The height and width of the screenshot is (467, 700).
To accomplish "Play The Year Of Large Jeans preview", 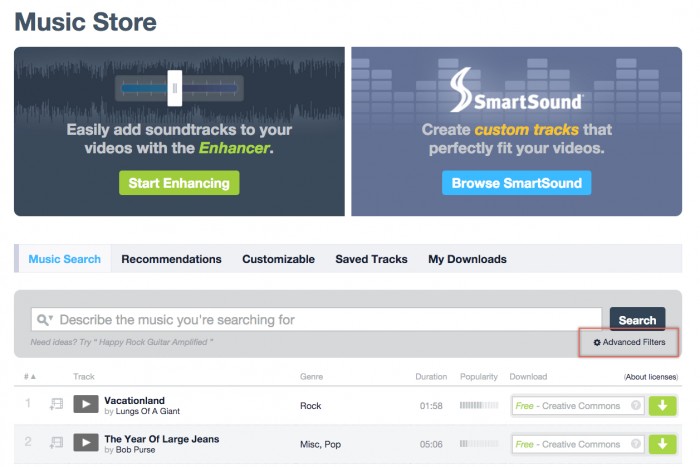I will (86, 443).
